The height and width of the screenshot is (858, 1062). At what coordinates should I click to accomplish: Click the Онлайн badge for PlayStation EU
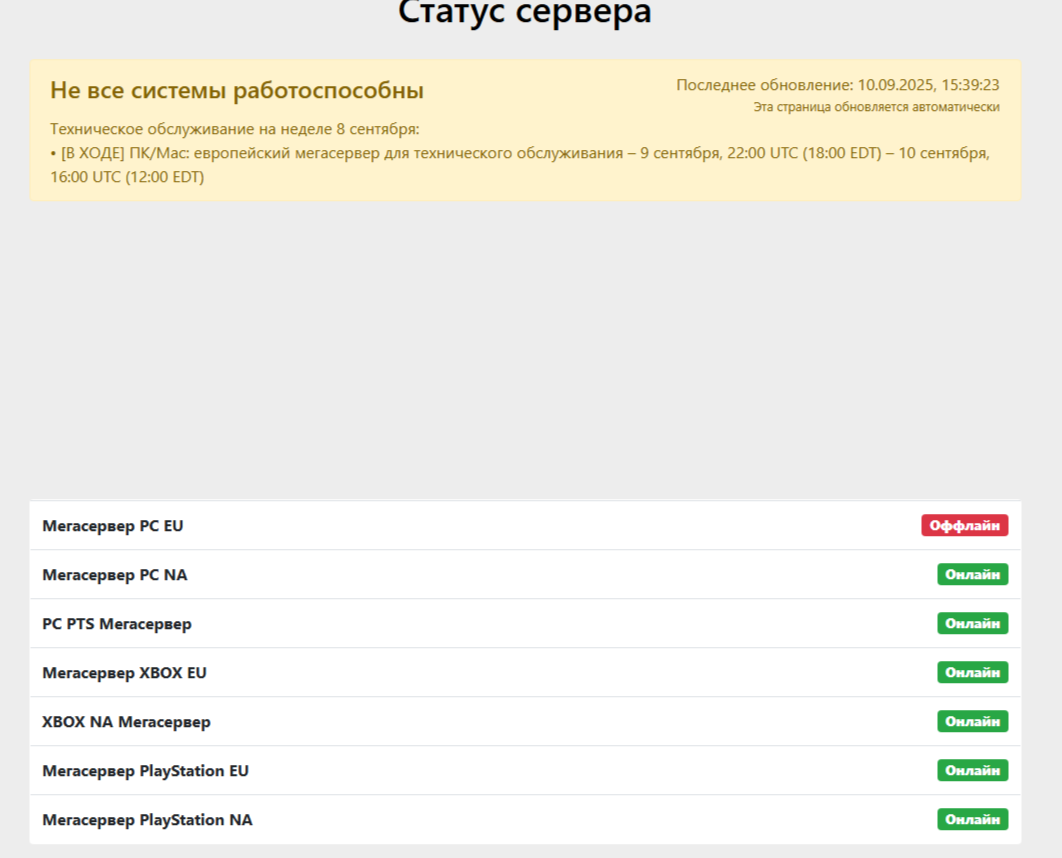972,770
